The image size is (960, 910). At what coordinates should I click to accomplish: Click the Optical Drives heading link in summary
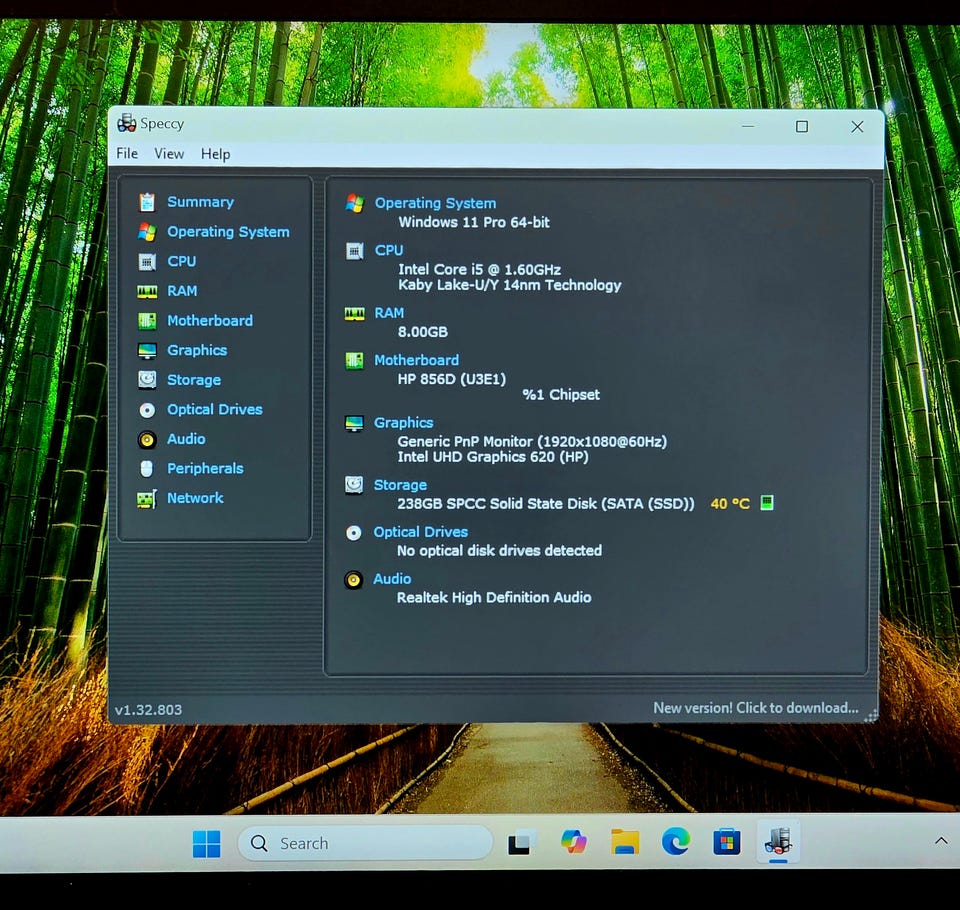pyautogui.click(x=421, y=532)
